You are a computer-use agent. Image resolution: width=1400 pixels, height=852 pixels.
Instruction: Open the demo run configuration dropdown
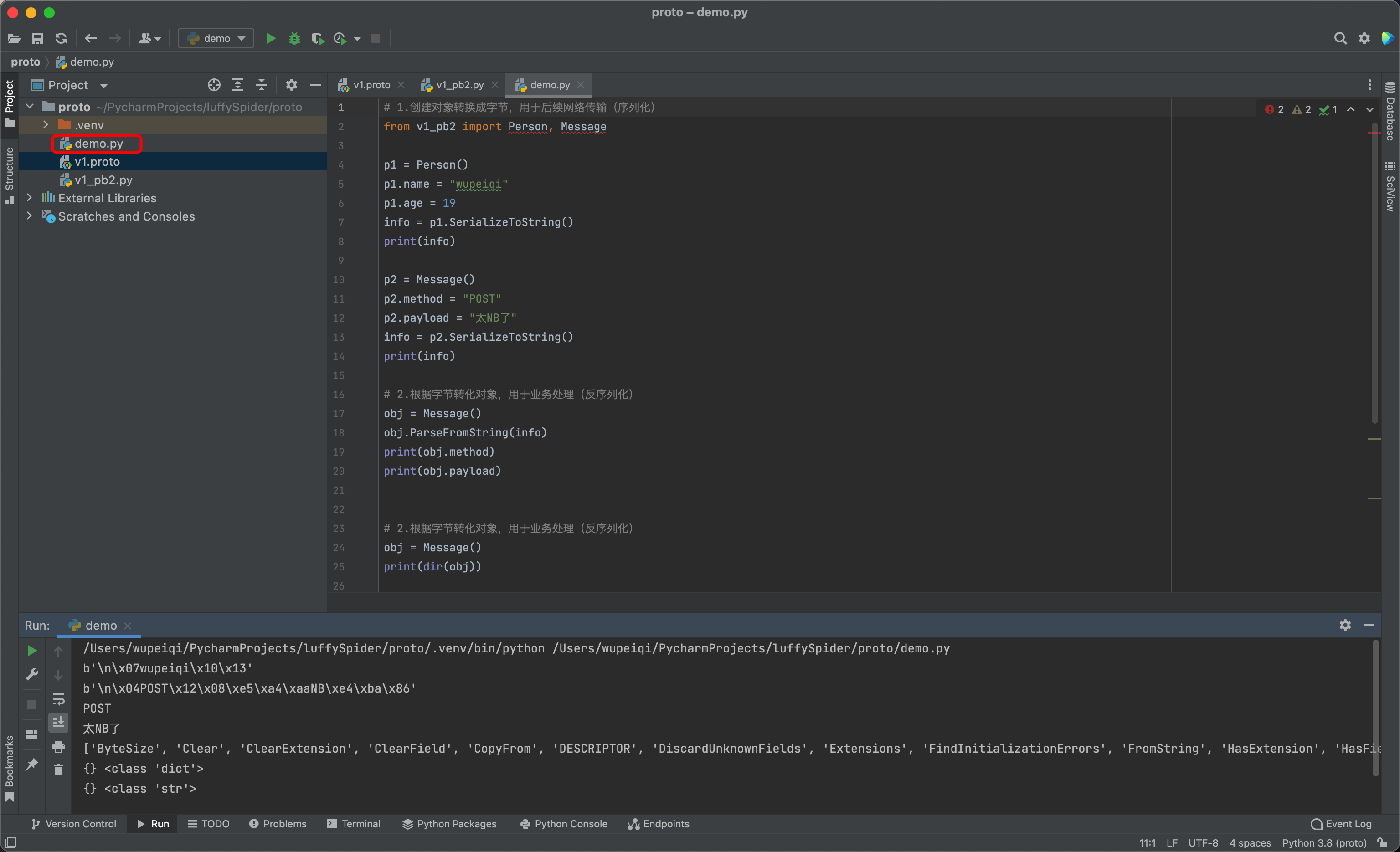(214, 38)
